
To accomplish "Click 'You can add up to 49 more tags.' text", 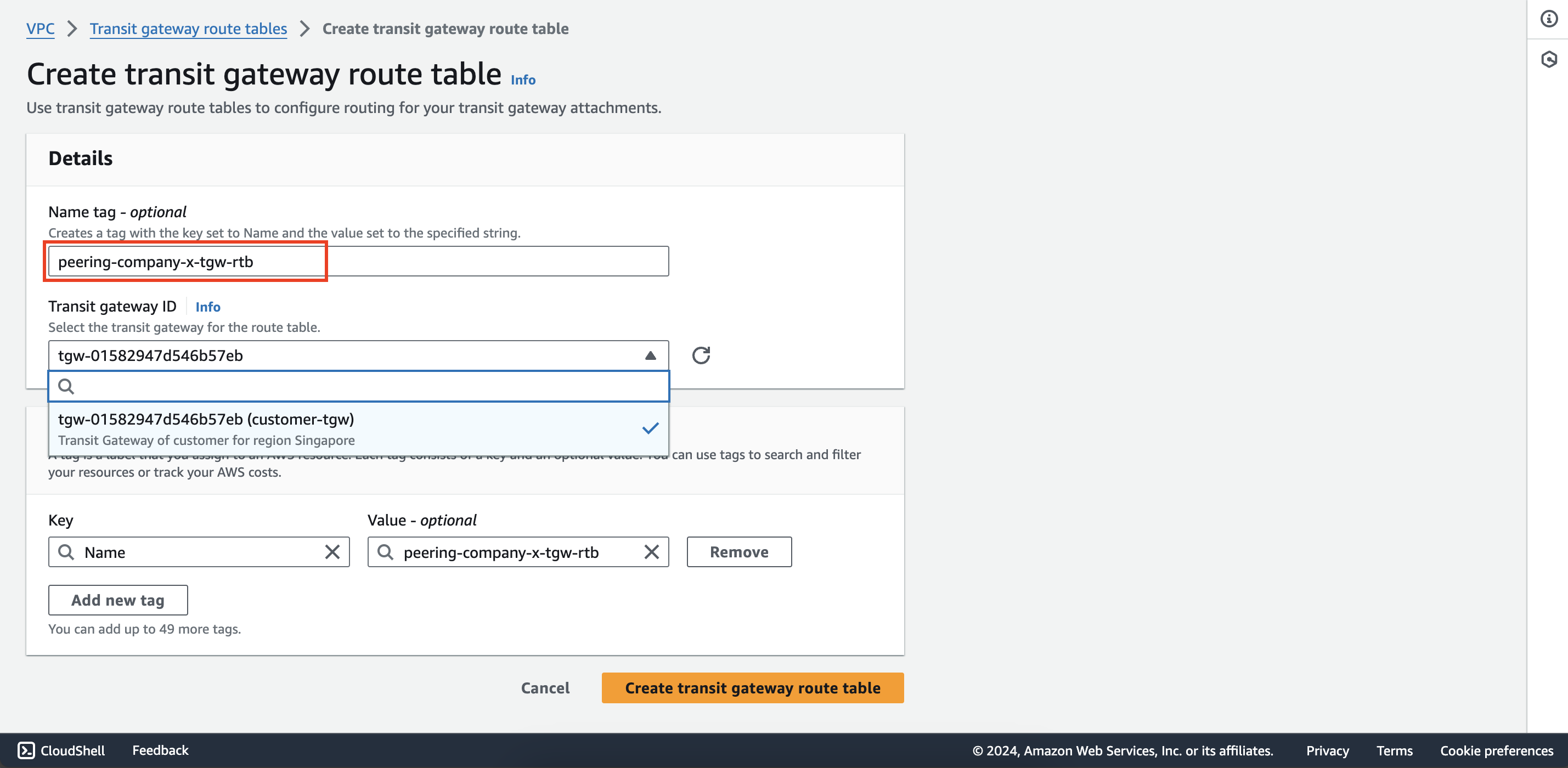I will click(145, 629).
